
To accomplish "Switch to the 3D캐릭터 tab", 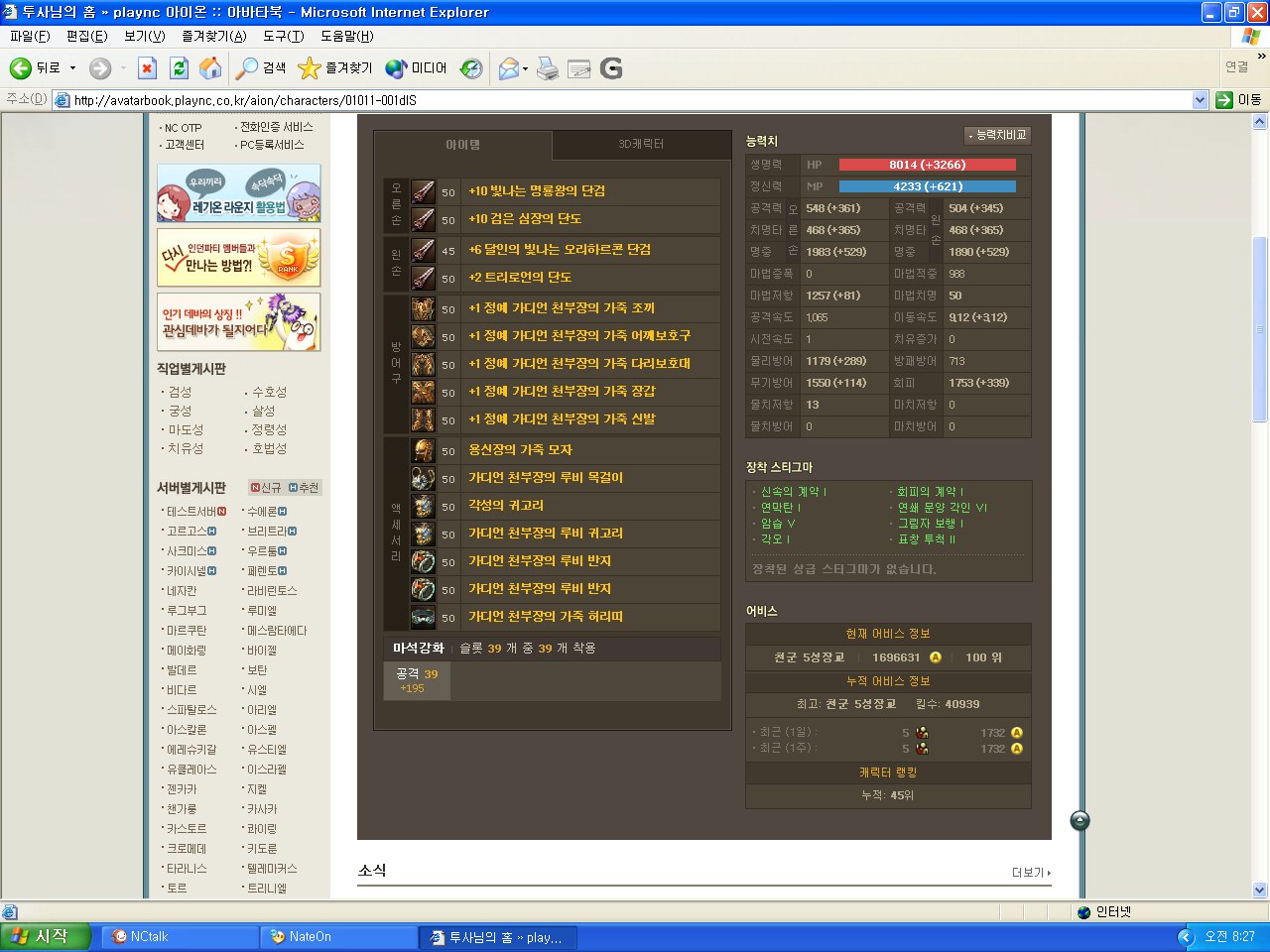I will pyautogui.click(x=641, y=145).
